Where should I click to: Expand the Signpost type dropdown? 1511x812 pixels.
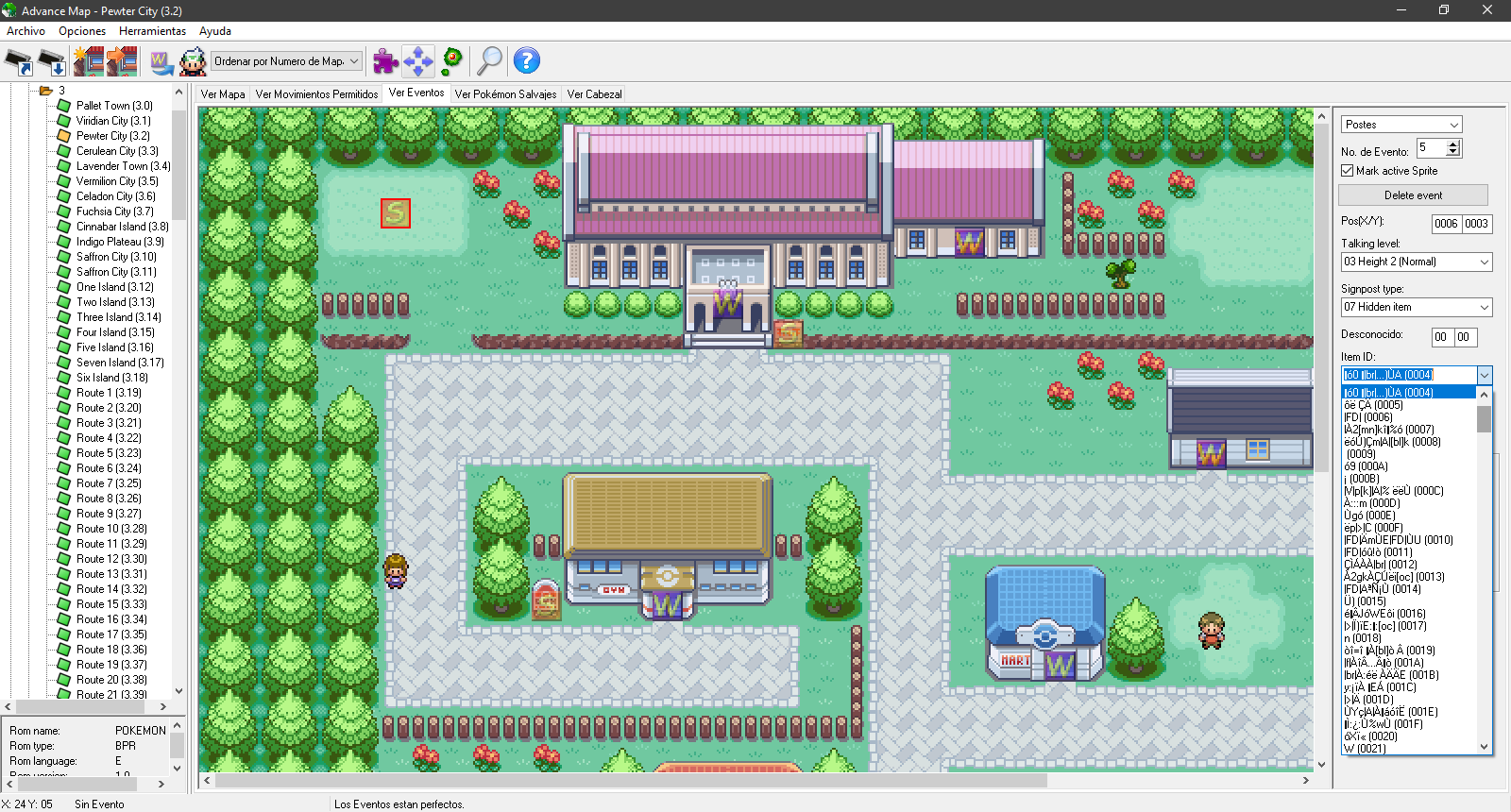tap(1417, 308)
